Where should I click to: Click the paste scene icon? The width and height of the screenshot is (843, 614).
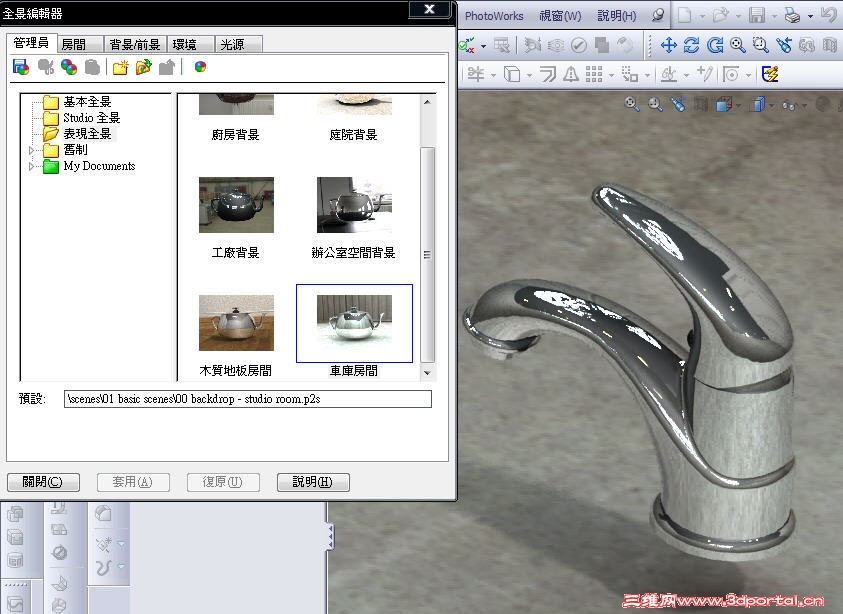pos(92,67)
